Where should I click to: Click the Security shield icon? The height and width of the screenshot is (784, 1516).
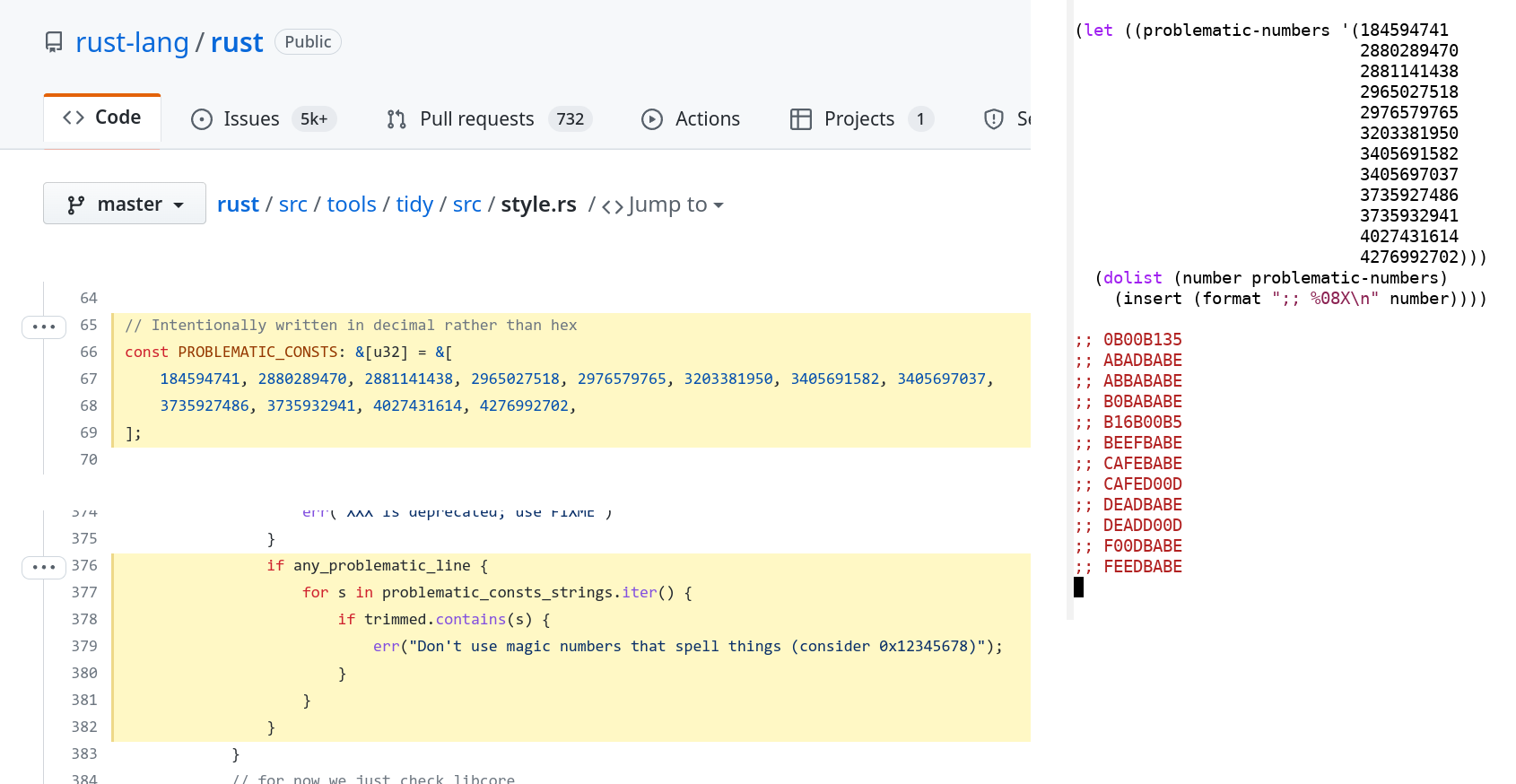click(x=994, y=119)
